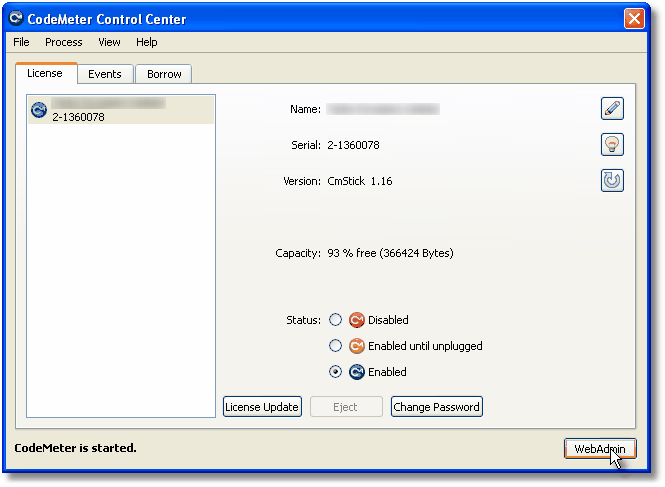This screenshot has height=487, width=665.
Task: Click the light bulb flash icon
Action: pyautogui.click(x=612, y=145)
